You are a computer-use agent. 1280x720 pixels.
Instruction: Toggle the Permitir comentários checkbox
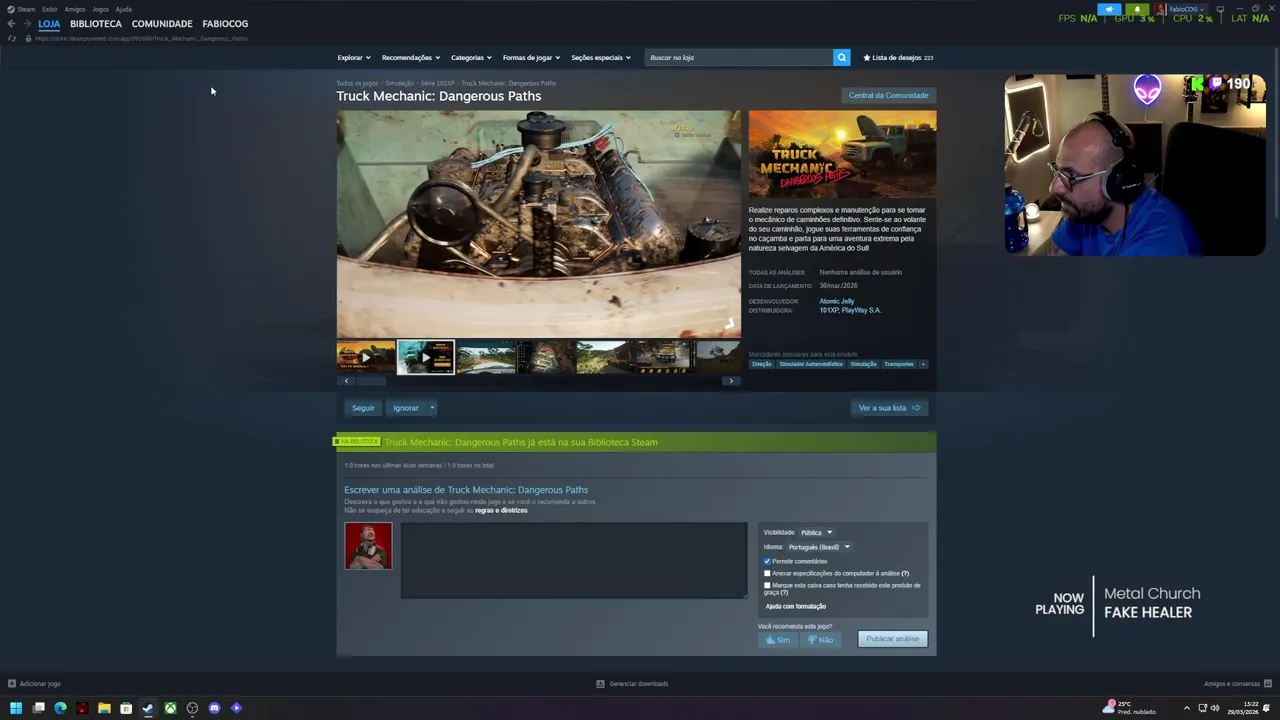coord(767,561)
